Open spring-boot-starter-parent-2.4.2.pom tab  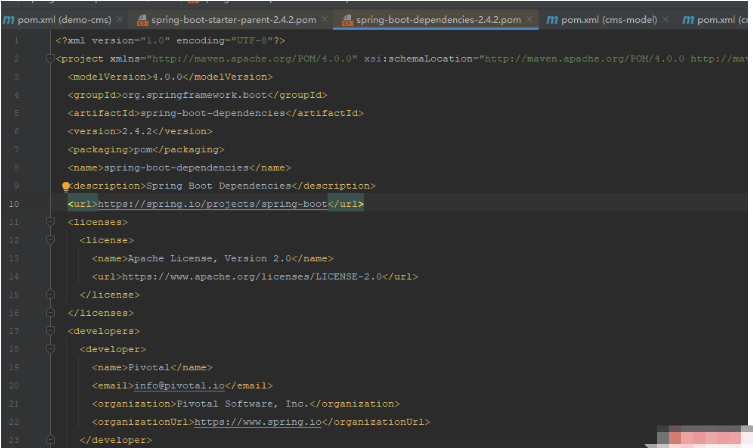pyautogui.click(x=233, y=20)
